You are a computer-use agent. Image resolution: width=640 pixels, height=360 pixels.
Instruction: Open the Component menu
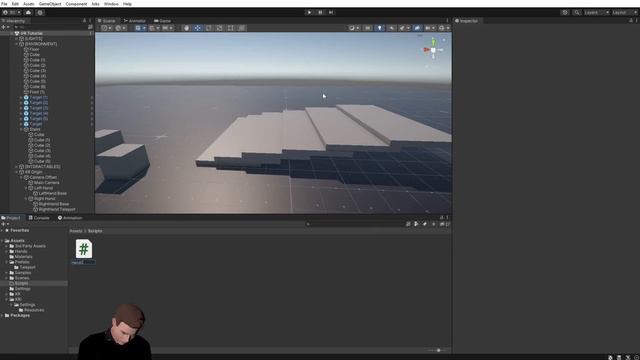(x=76, y=4)
